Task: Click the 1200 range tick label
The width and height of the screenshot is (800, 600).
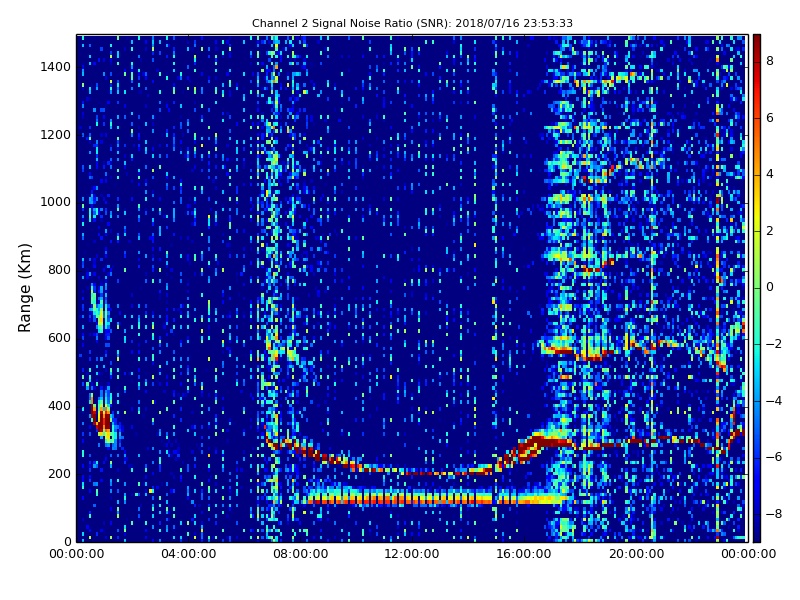Action: click(56, 135)
